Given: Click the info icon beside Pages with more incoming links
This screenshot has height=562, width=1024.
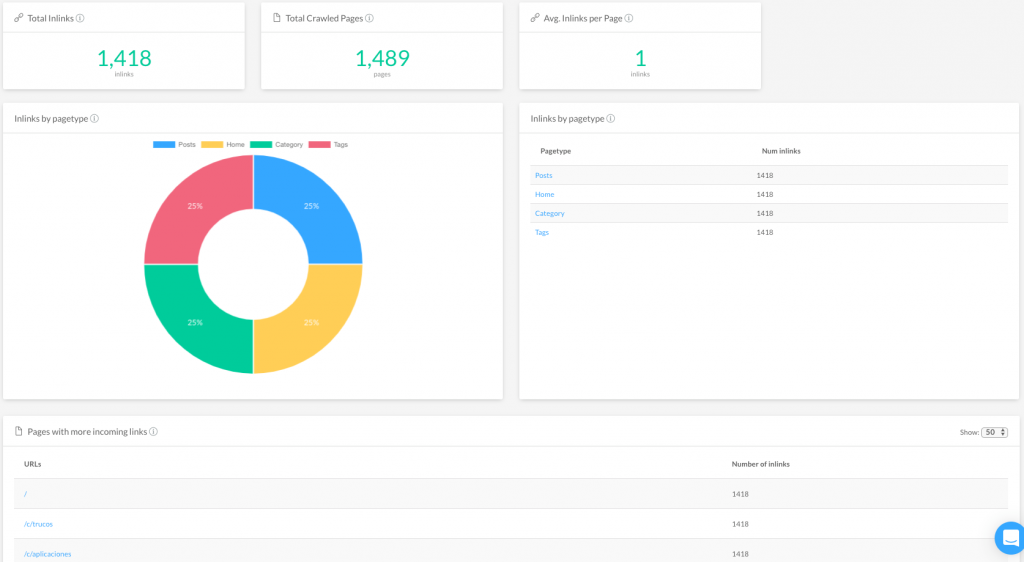Looking at the screenshot, I should pyautogui.click(x=153, y=431).
